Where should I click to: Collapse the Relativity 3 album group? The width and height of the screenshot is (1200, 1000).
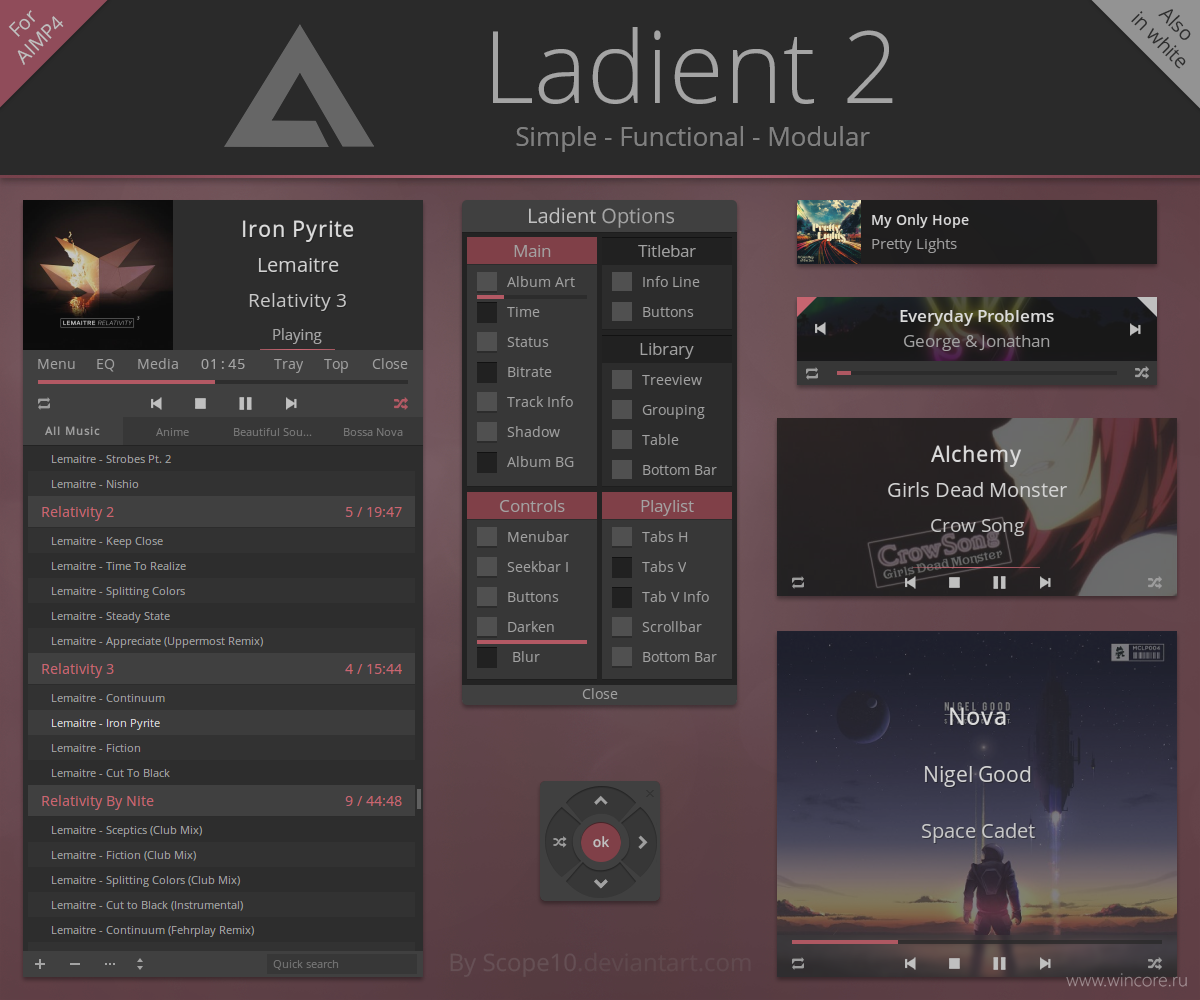(x=221, y=669)
